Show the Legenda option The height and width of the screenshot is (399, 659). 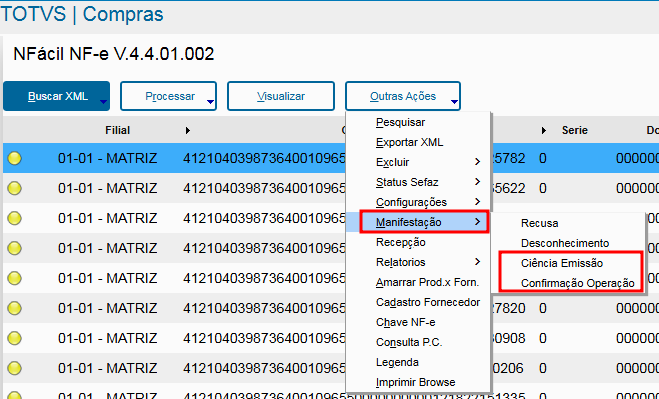(x=397, y=362)
